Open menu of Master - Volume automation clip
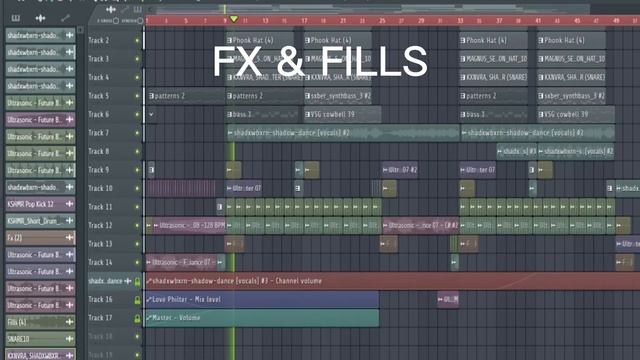This screenshot has width=640, height=360. 149,318
